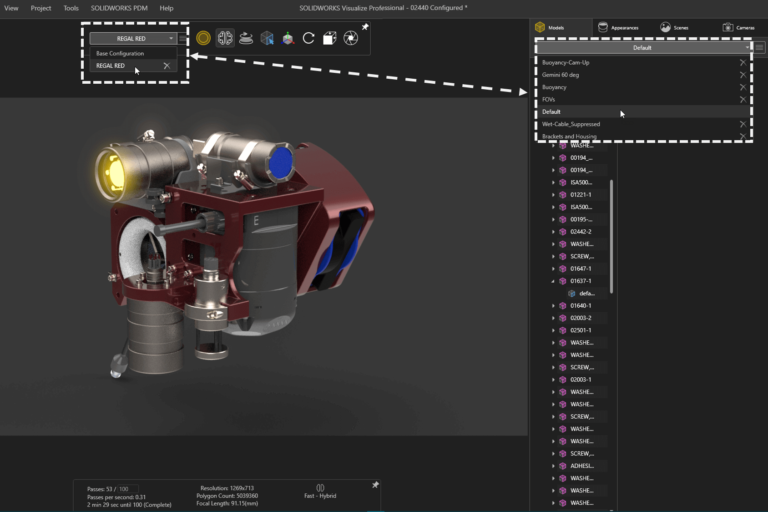The image size is (768, 512).
Task: Choose the Buoyancy model set
Action: pyautogui.click(x=554, y=87)
